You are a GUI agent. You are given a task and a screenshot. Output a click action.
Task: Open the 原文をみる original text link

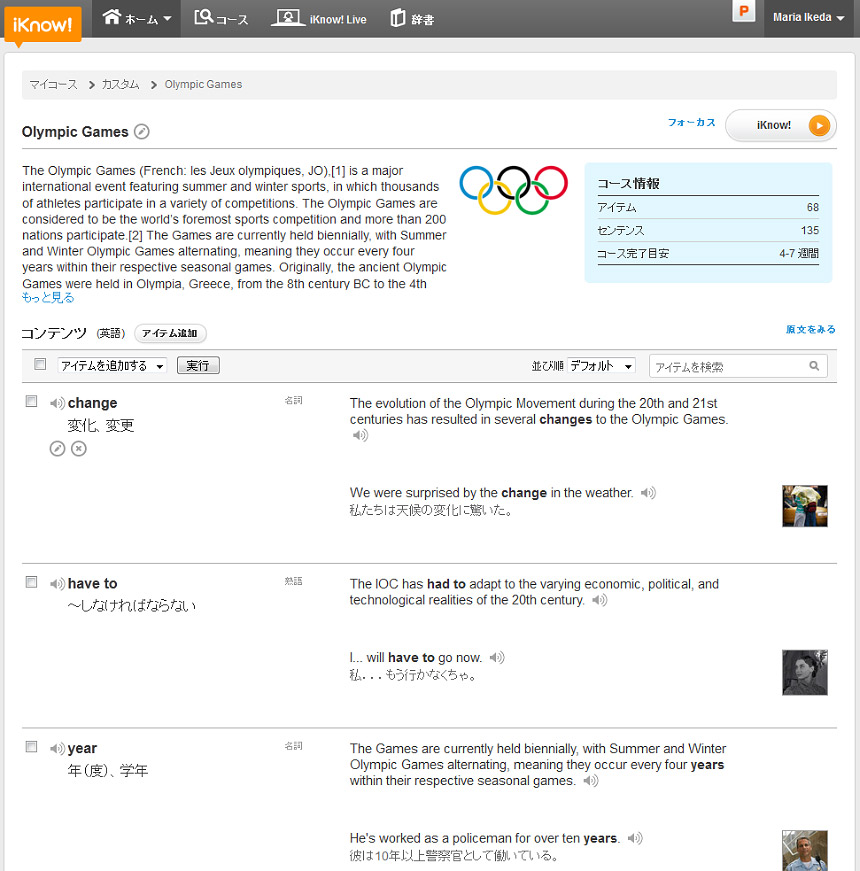tap(811, 329)
